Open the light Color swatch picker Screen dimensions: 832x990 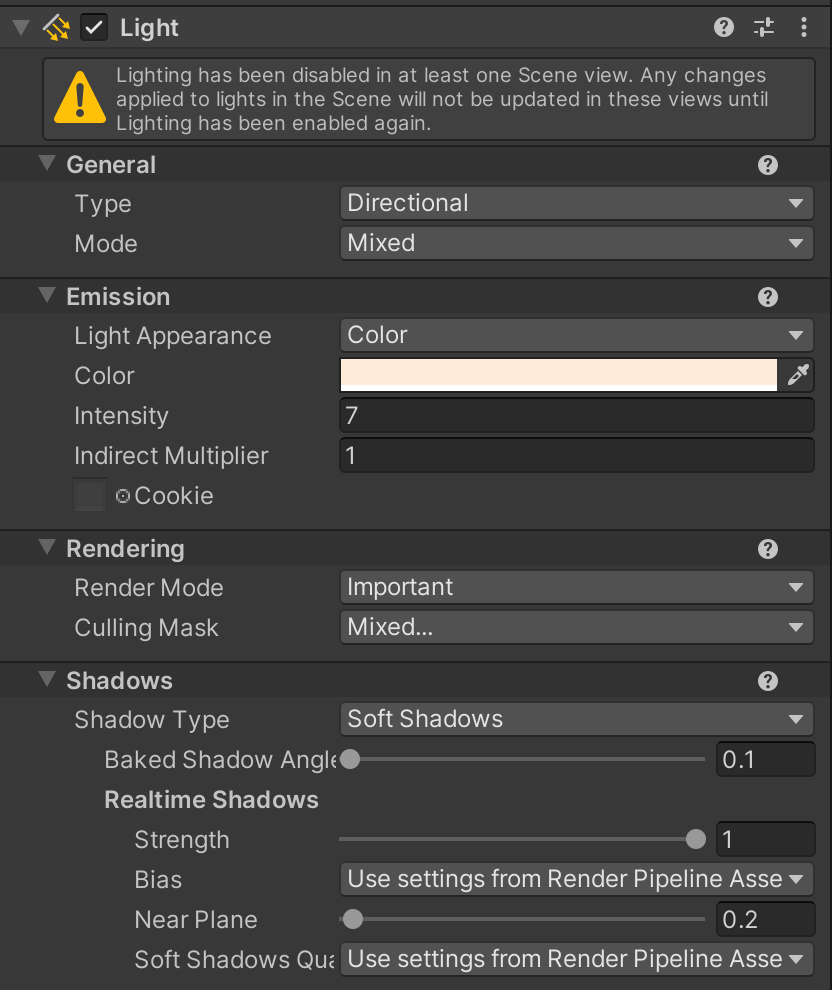(558, 375)
